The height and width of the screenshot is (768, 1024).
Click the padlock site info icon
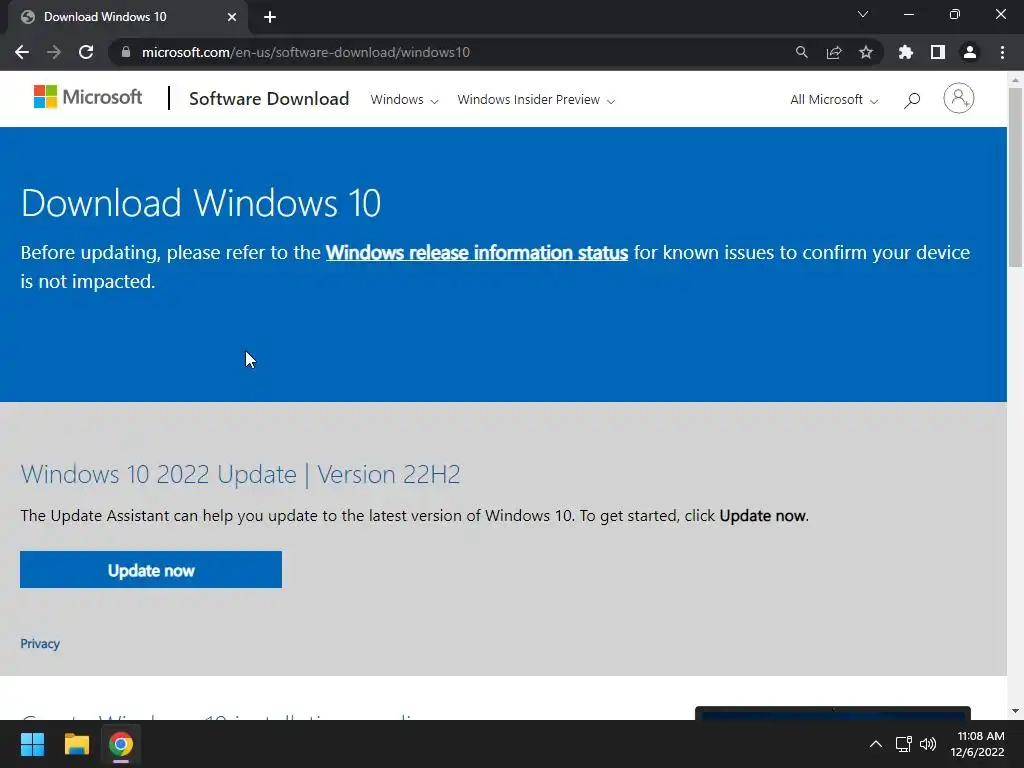click(x=126, y=52)
